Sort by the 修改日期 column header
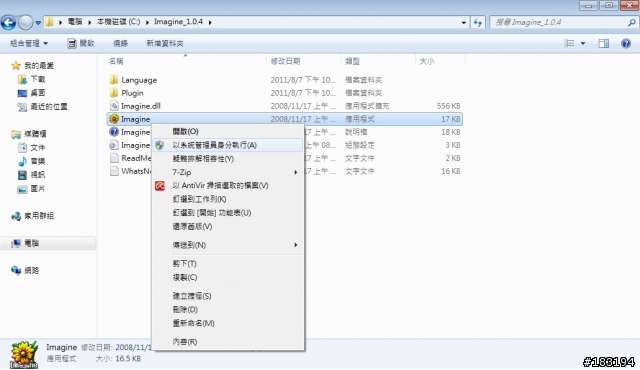 (286, 61)
